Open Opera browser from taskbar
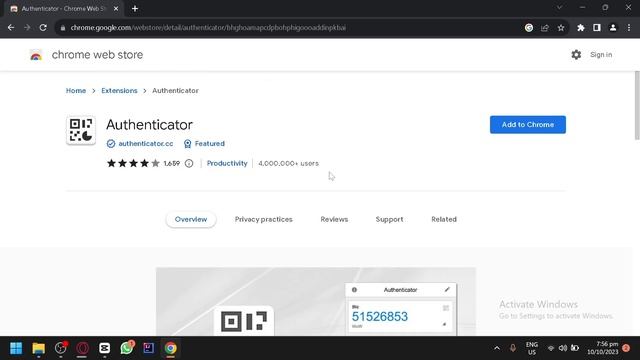 coord(82,348)
